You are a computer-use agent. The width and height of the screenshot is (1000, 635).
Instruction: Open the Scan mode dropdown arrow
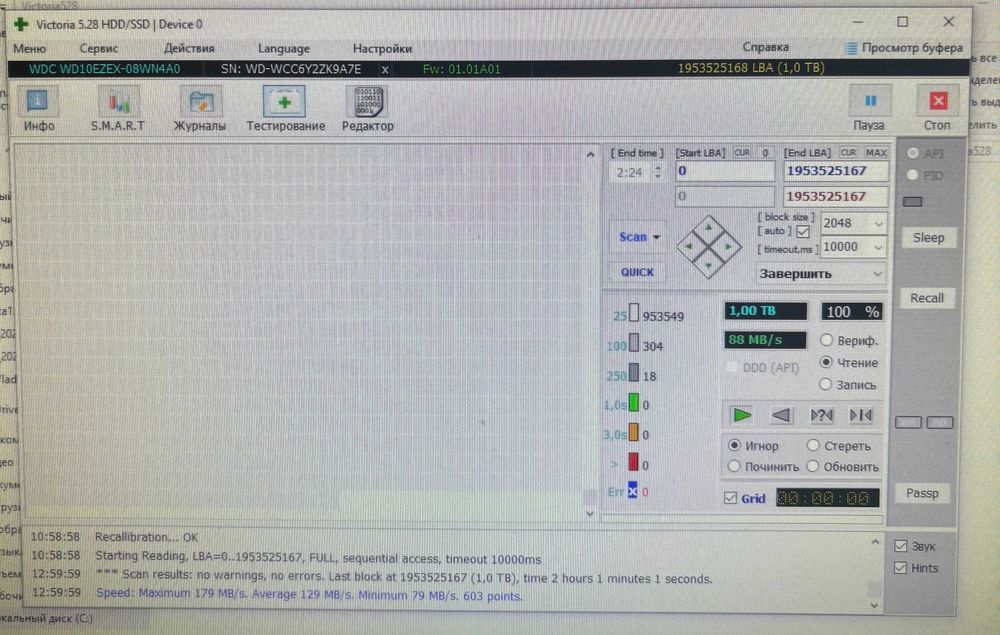click(x=656, y=237)
